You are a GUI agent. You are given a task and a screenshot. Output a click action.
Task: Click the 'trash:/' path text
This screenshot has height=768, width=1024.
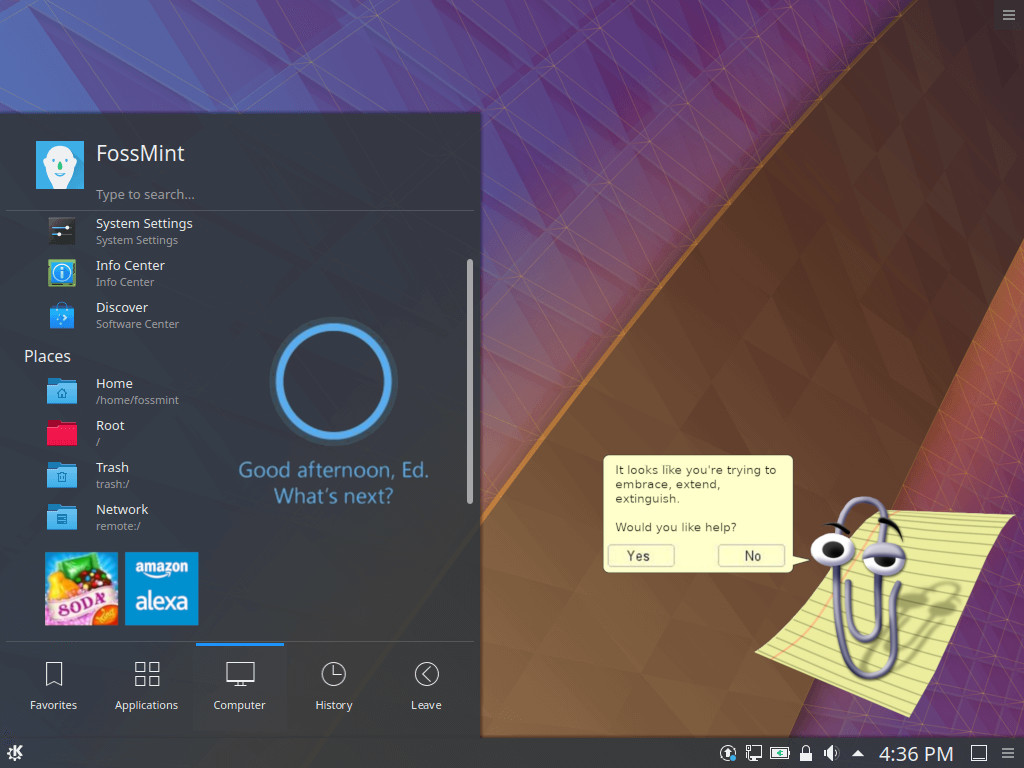pos(112,484)
